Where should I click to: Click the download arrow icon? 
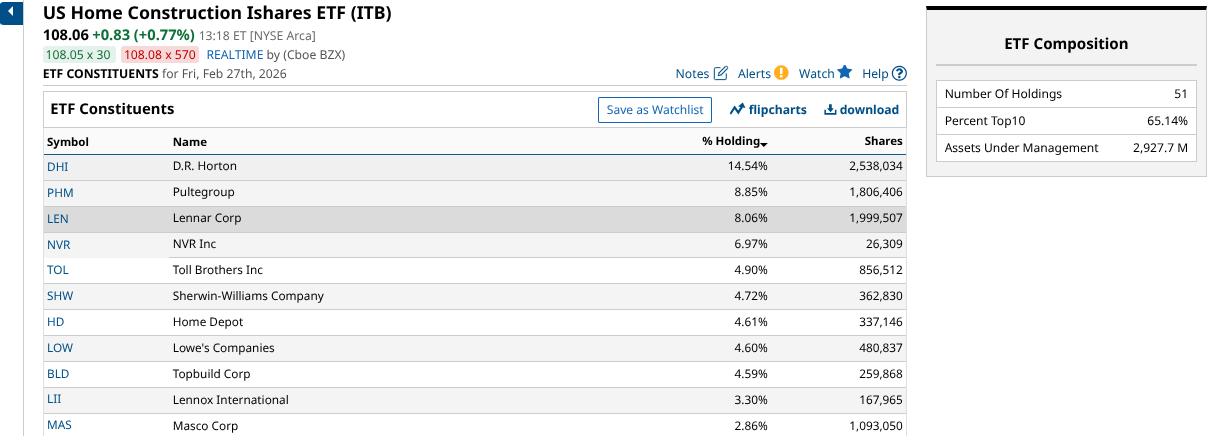tap(830, 110)
